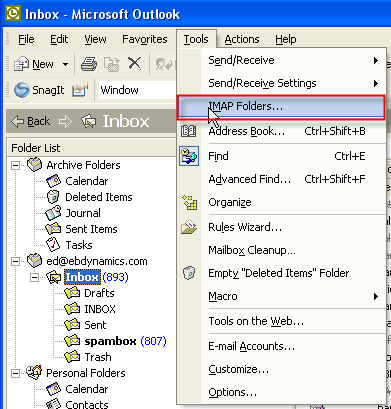Expand the Macro submenu
The image size is (391, 409).
(x=376, y=296)
